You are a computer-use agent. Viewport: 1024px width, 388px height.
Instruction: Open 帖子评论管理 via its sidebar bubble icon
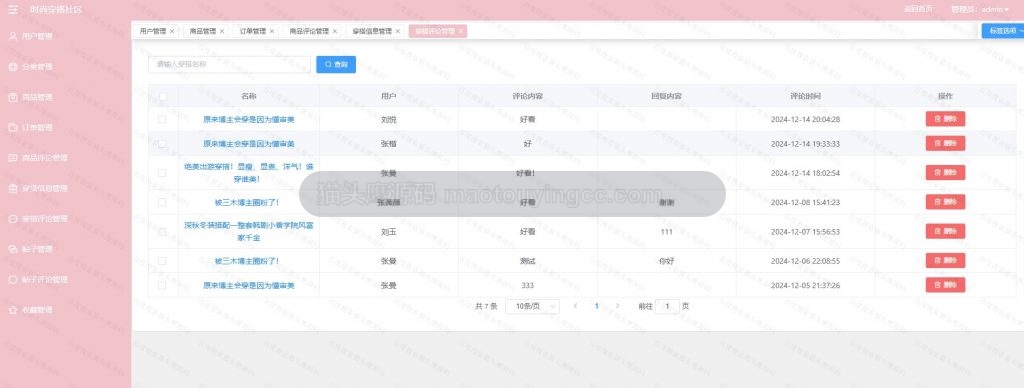point(12,280)
